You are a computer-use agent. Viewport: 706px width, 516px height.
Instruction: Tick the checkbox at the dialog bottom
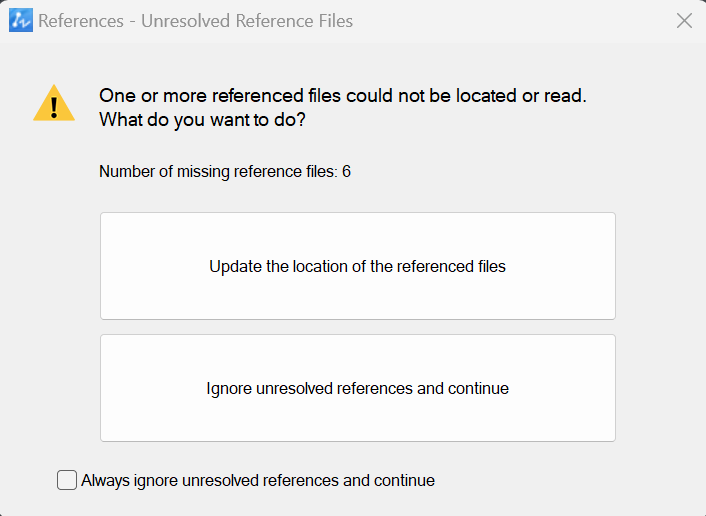point(67,480)
